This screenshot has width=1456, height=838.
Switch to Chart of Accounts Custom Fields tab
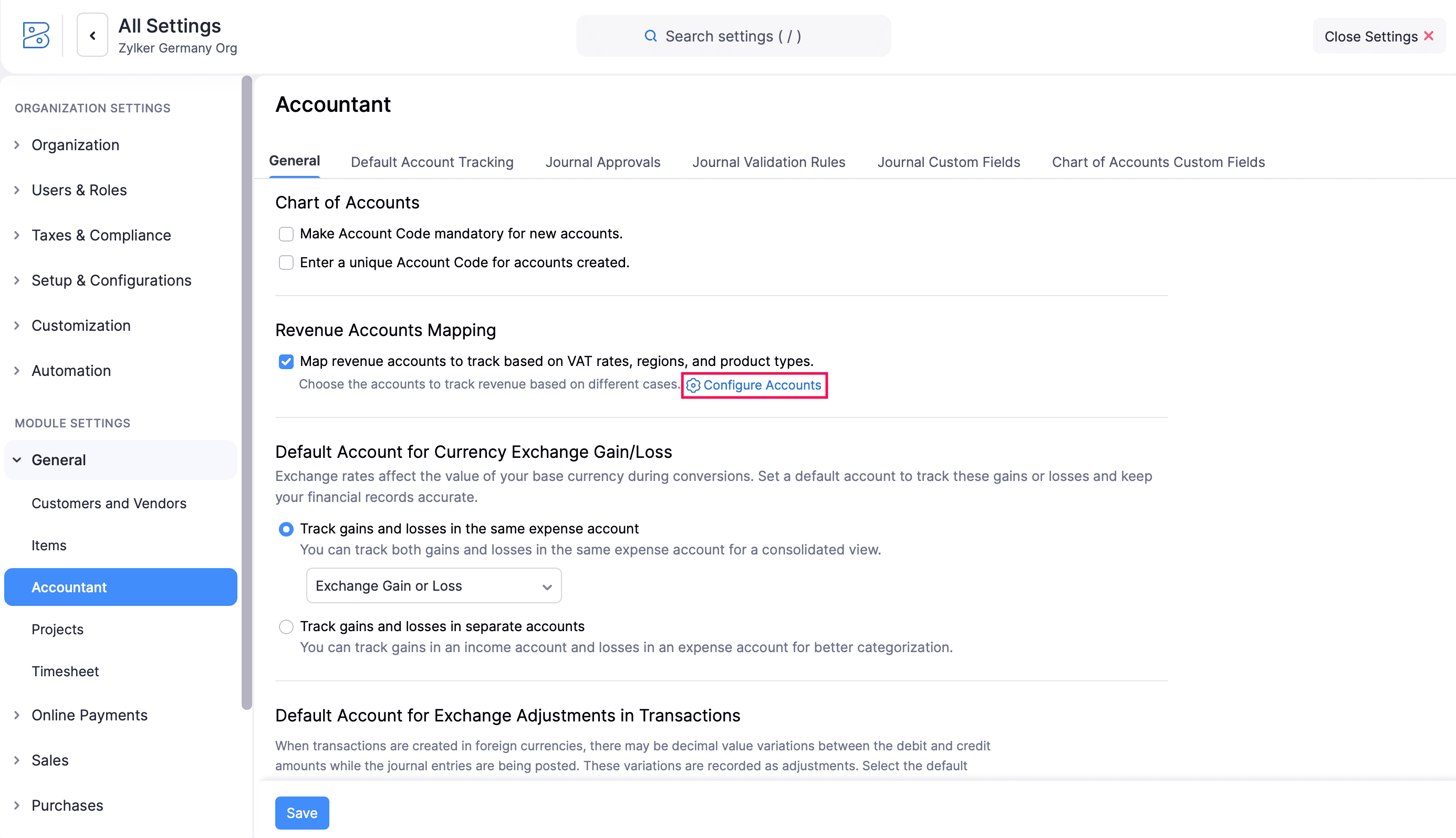coord(1158,162)
